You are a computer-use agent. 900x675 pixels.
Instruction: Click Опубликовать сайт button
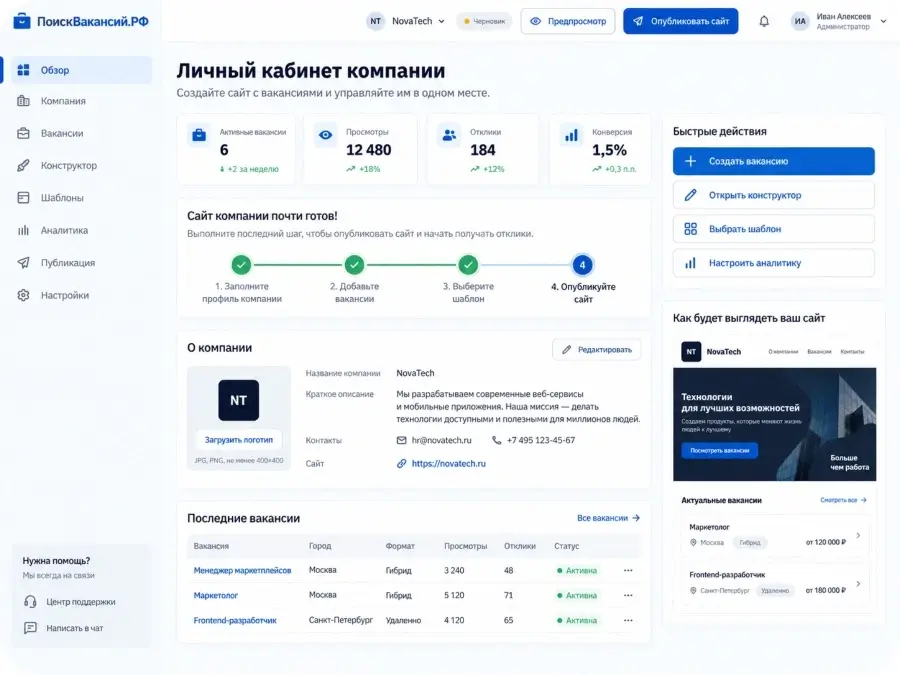pos(681,21)
